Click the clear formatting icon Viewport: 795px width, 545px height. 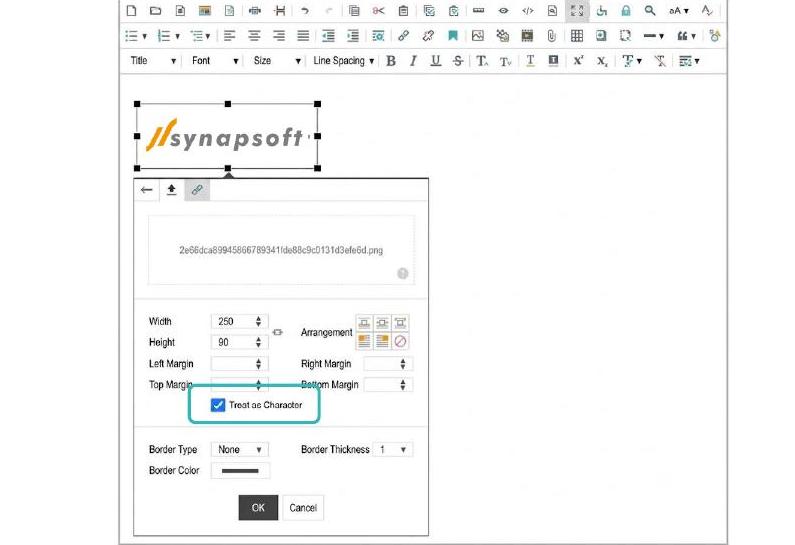tap(660, 61)
